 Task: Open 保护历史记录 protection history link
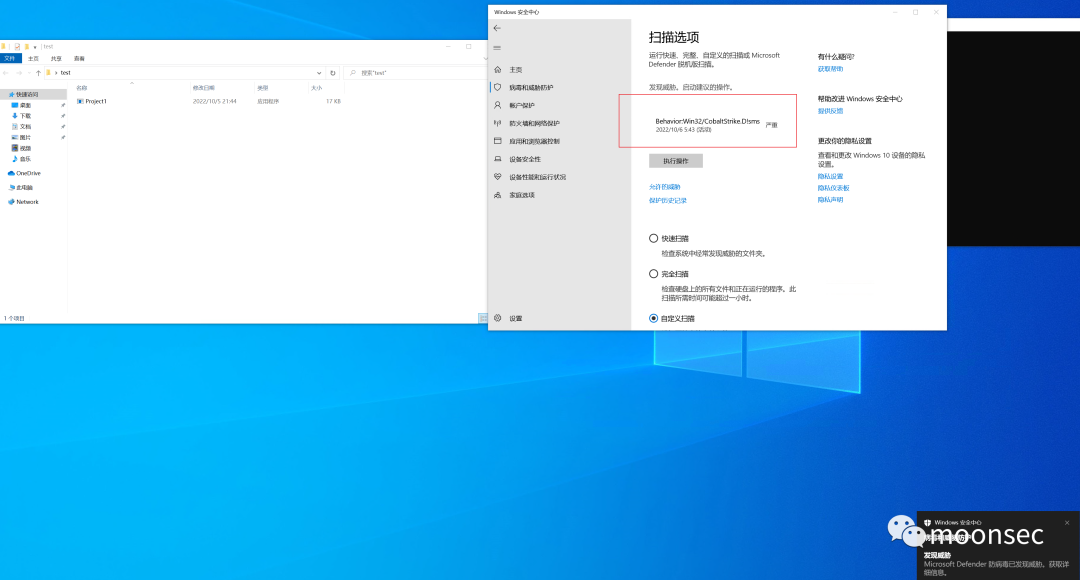pos(667,200)
